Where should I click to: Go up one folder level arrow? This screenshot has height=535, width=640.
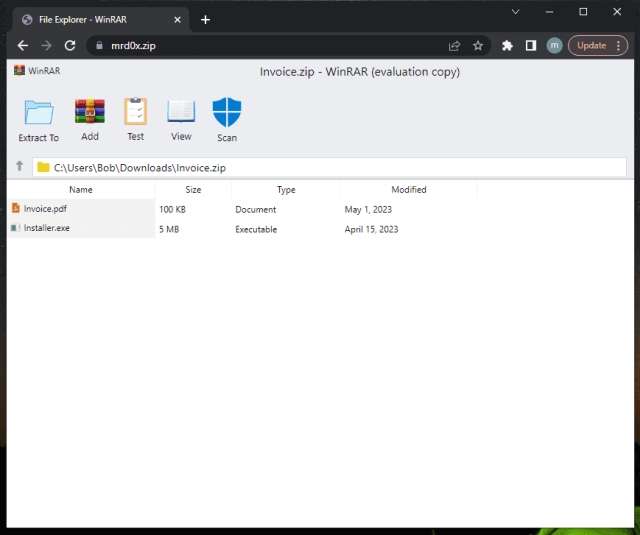19,166
